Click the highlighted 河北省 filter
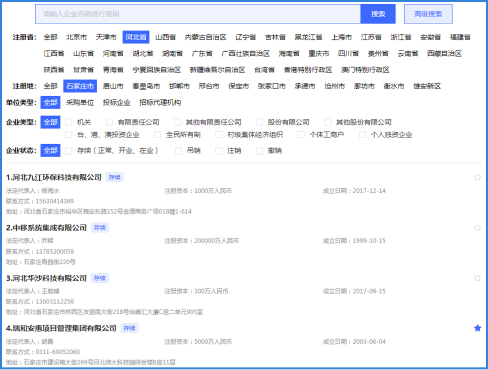The image size is (488, 370). coord(136,37)
